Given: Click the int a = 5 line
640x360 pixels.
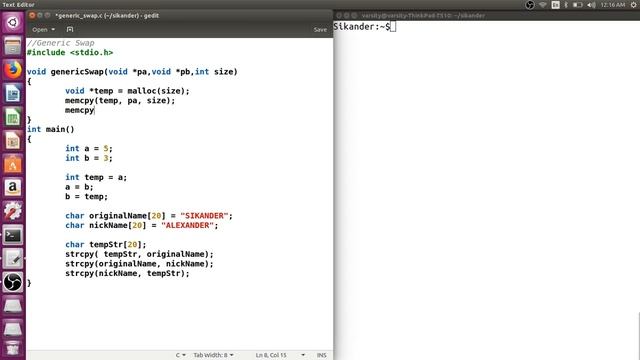Looking at the screenshot, I should pos(89,148).
